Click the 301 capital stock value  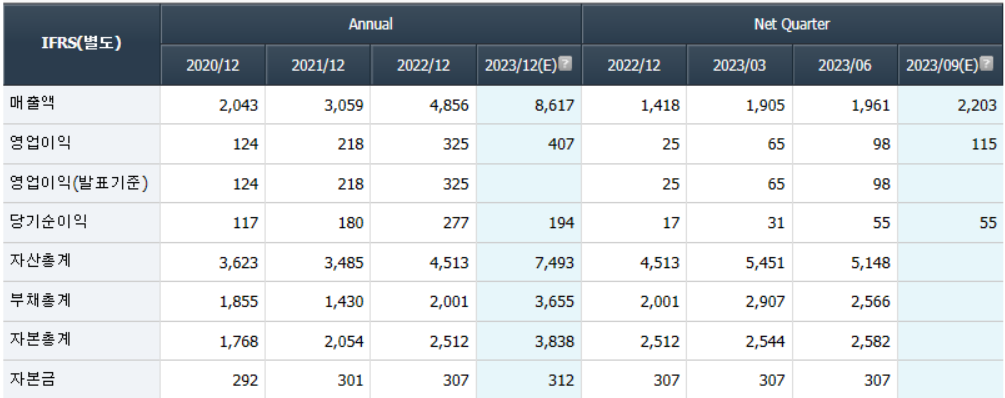pos(351,381)
